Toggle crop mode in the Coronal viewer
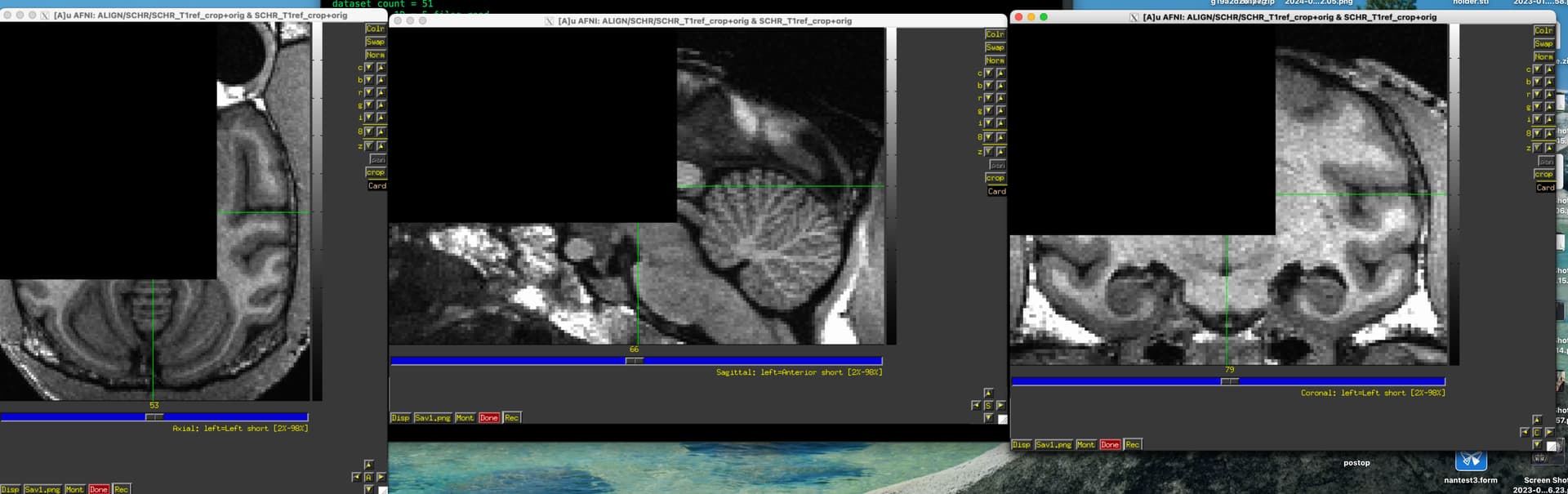 coord(1543,174)
